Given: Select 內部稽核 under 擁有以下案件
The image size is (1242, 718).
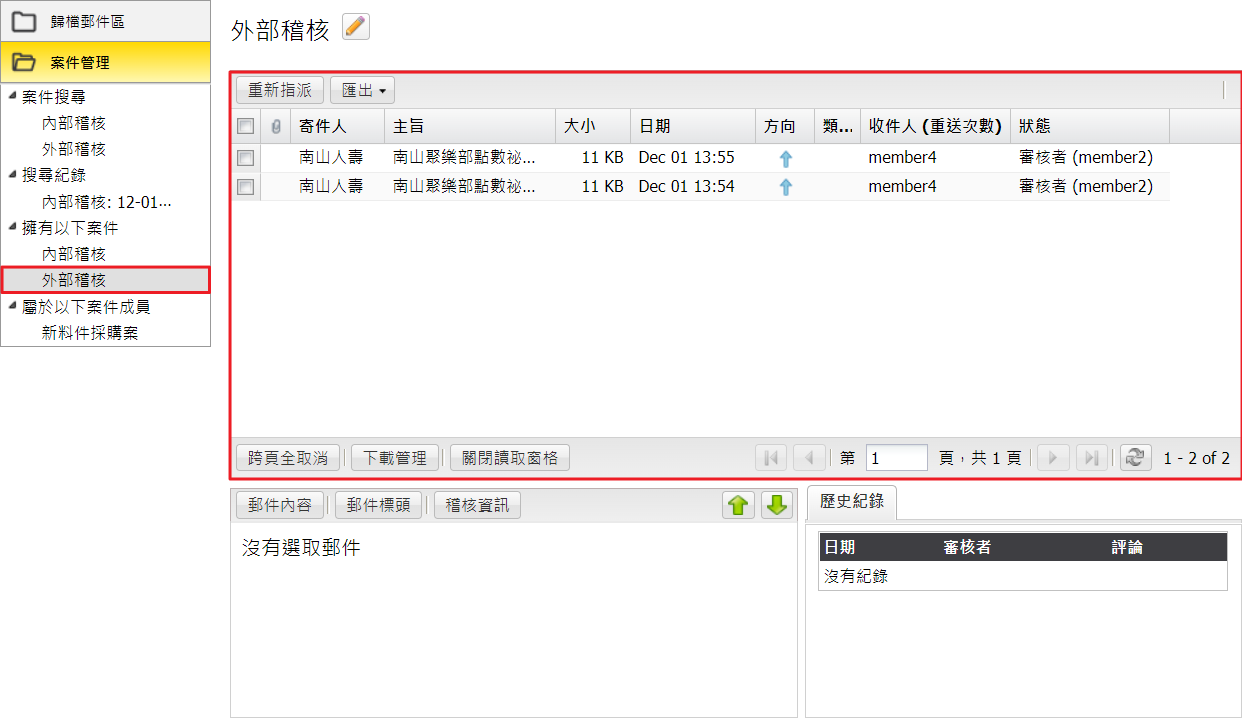Looking at the screenshot, I should pyautogui.click(x=74, y=254).
